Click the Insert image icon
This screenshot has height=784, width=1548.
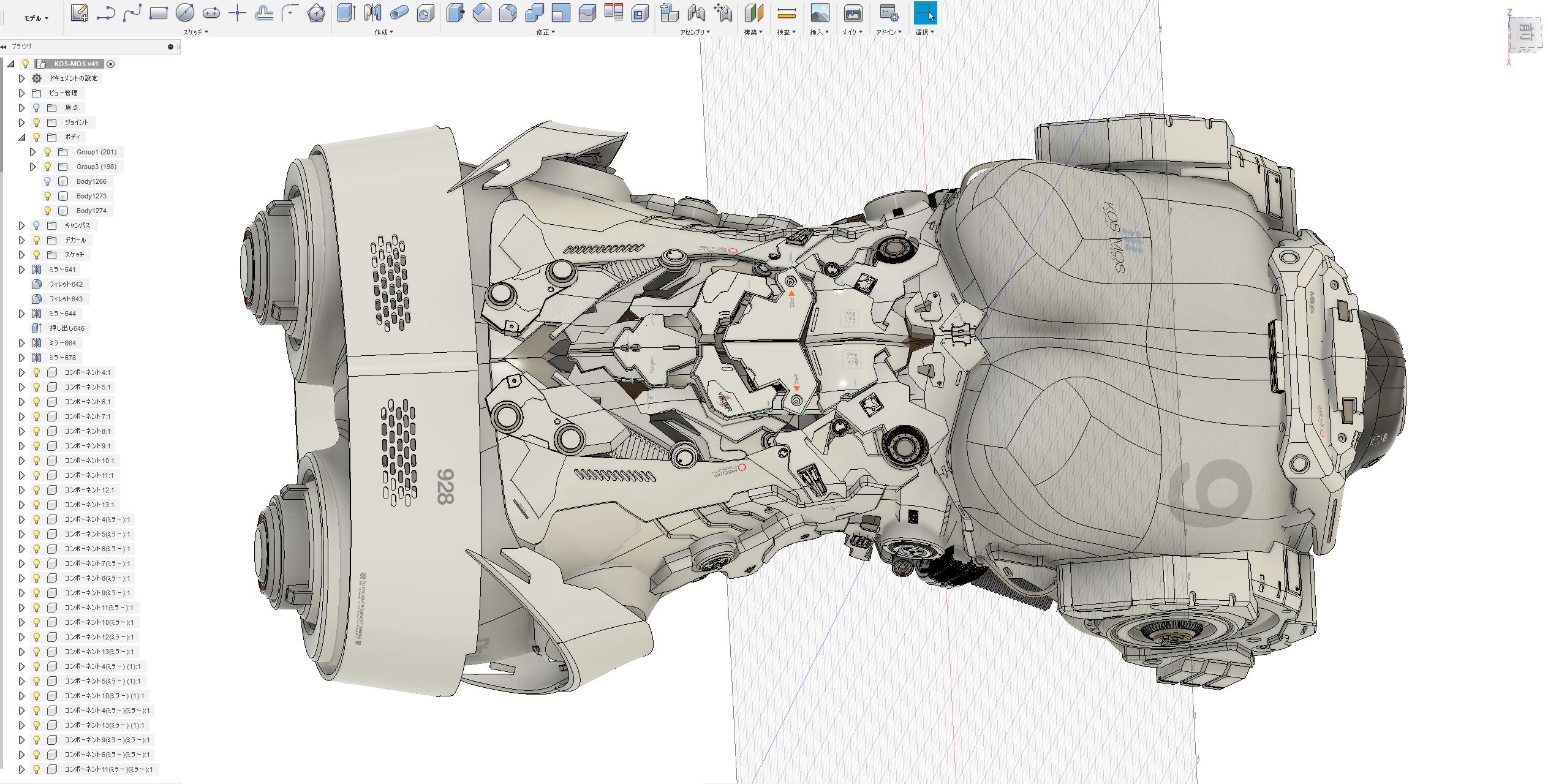[x=819, y=13]
